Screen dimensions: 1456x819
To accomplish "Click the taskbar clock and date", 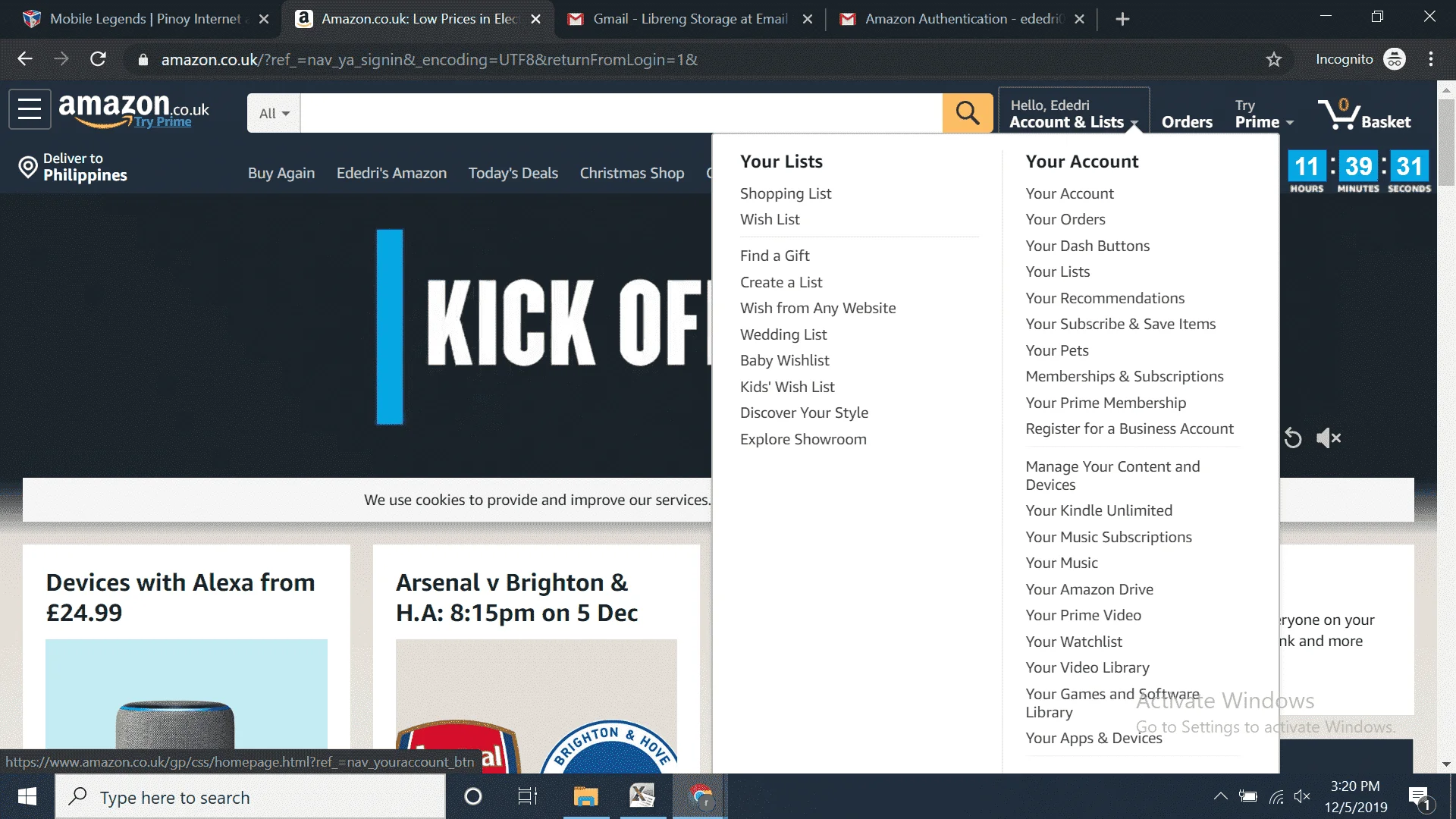I will pos(1355,796).
